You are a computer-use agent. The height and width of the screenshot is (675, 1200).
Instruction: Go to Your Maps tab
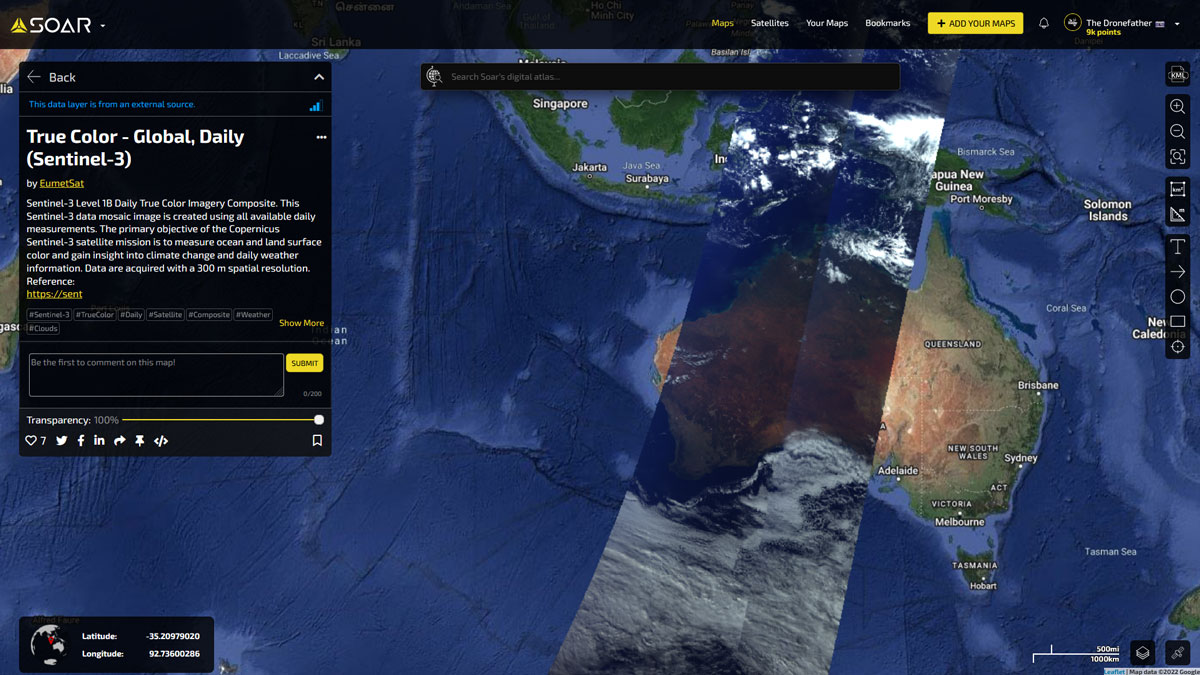click(826, 23)
